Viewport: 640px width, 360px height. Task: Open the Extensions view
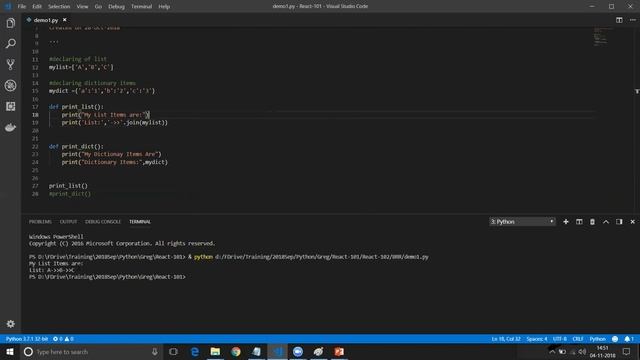coord(11,107)
